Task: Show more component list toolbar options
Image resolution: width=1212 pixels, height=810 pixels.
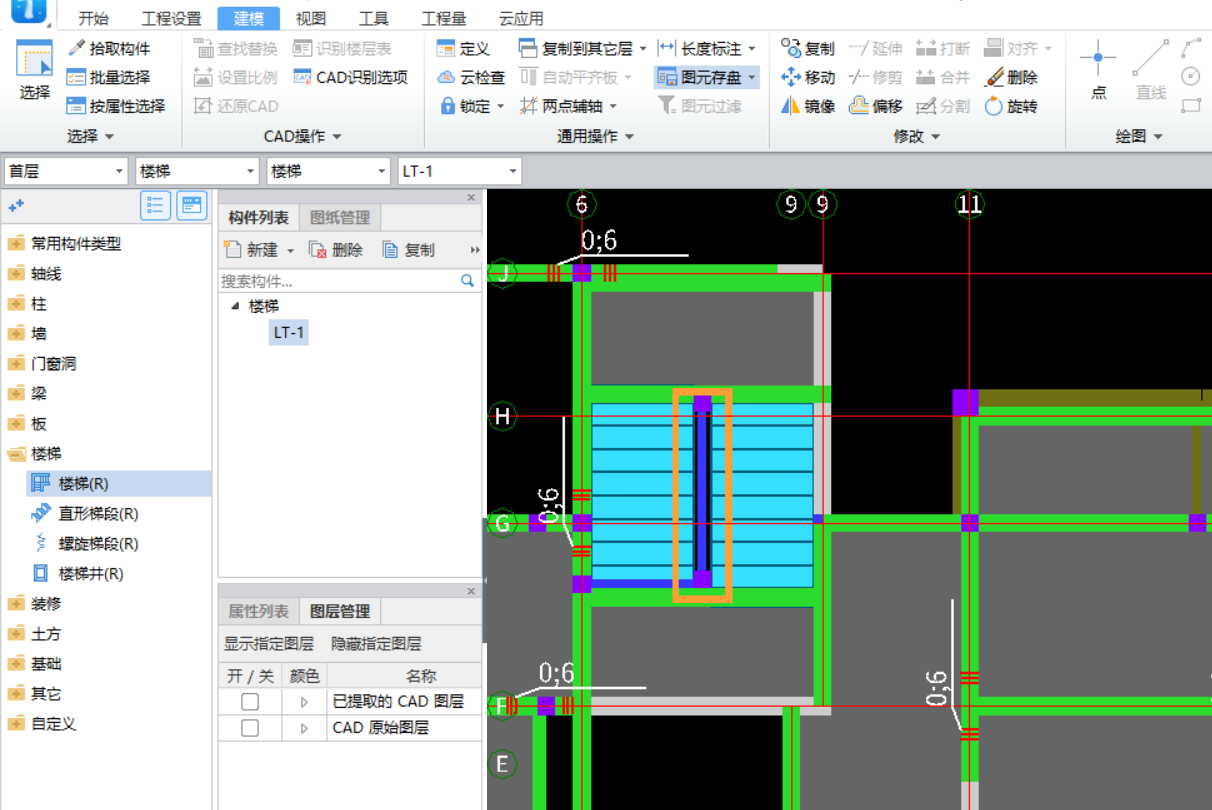Action: tap(474, 250)
